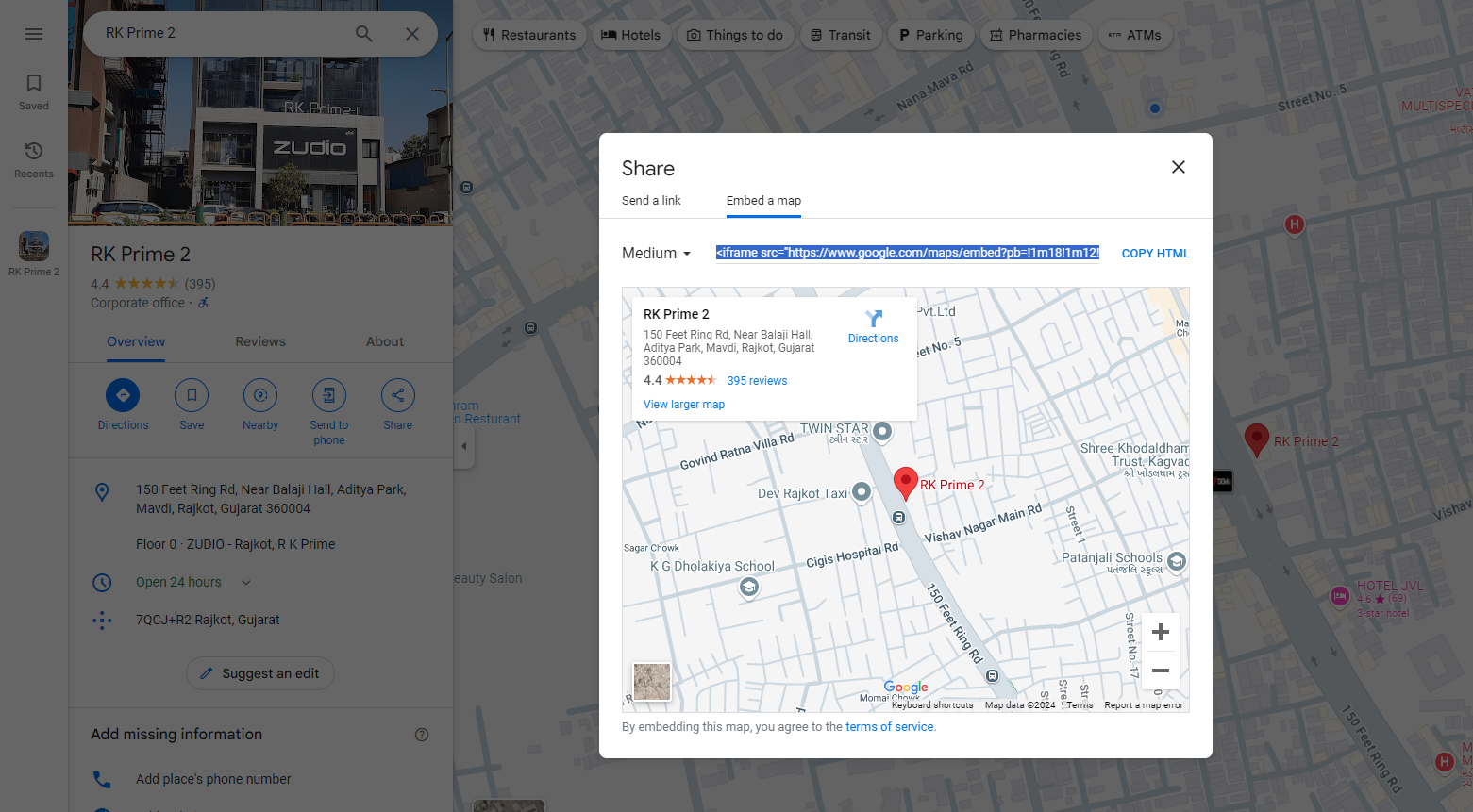Click the Send to phone icon
1473x812 pixels.
(328, 395)
